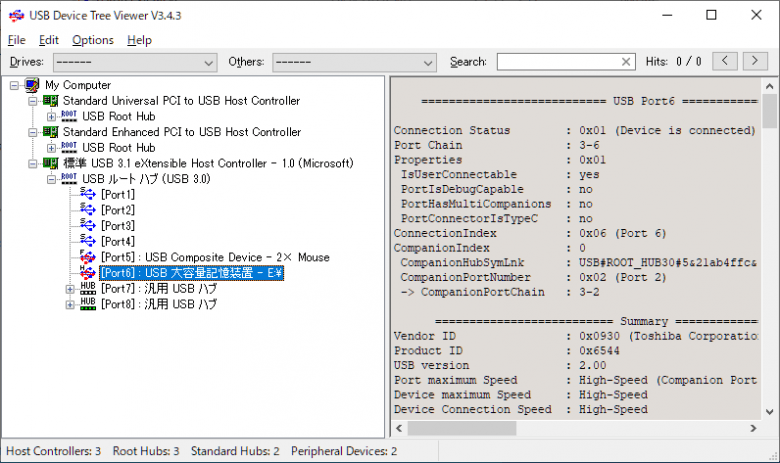Open the Options menu
Screen dimensions: 780x463
coord(93,40)
